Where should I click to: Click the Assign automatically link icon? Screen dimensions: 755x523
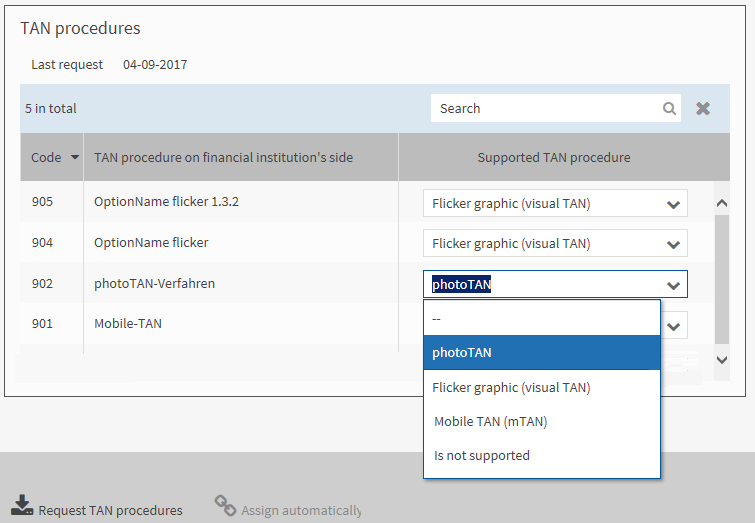pyautogui.click(x=225, y=506)
